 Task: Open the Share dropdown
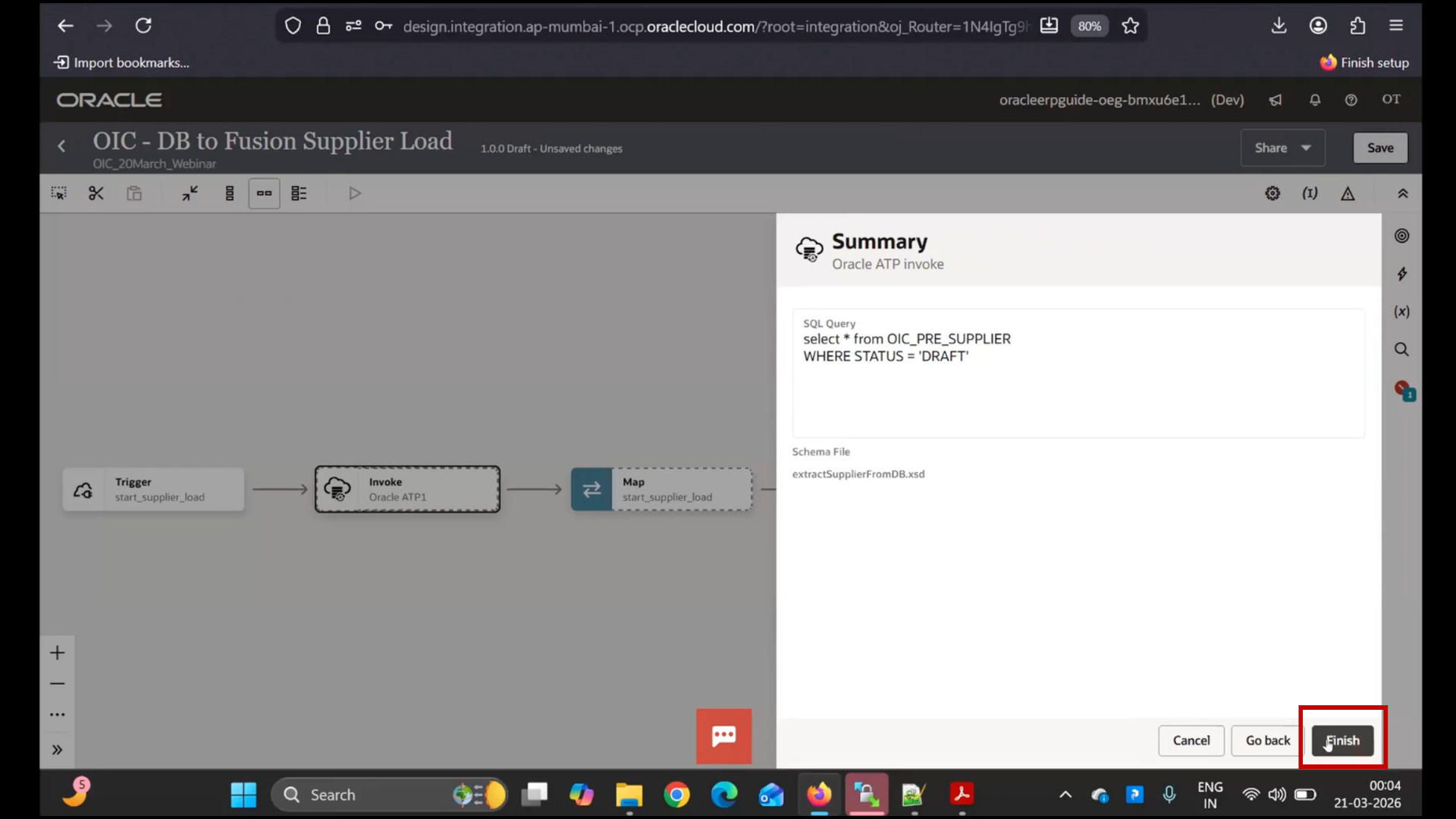pyautogui.click(x=1282, y=148)
